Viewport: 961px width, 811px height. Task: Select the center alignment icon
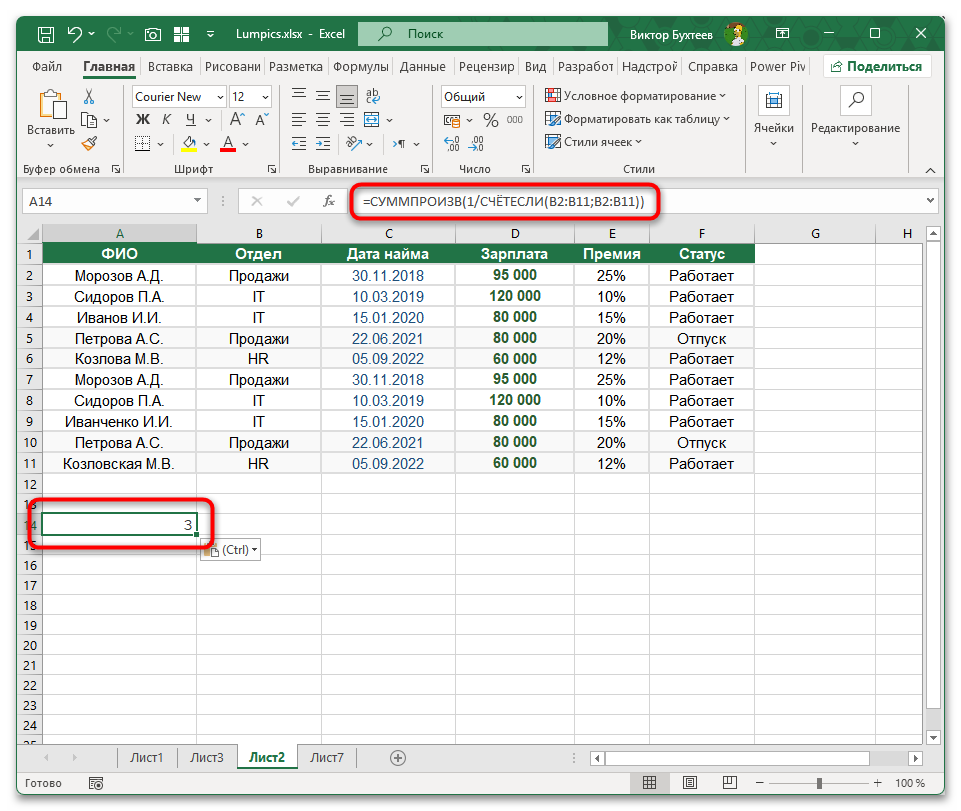pyautogui.click(x=322, y=120)
